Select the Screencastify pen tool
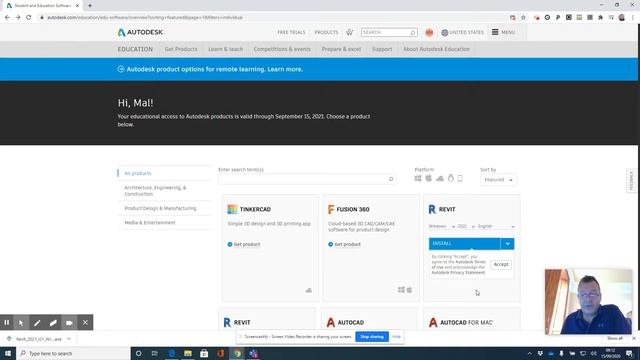Viewport: 640px width, 360px height. (x=37, y=322)
